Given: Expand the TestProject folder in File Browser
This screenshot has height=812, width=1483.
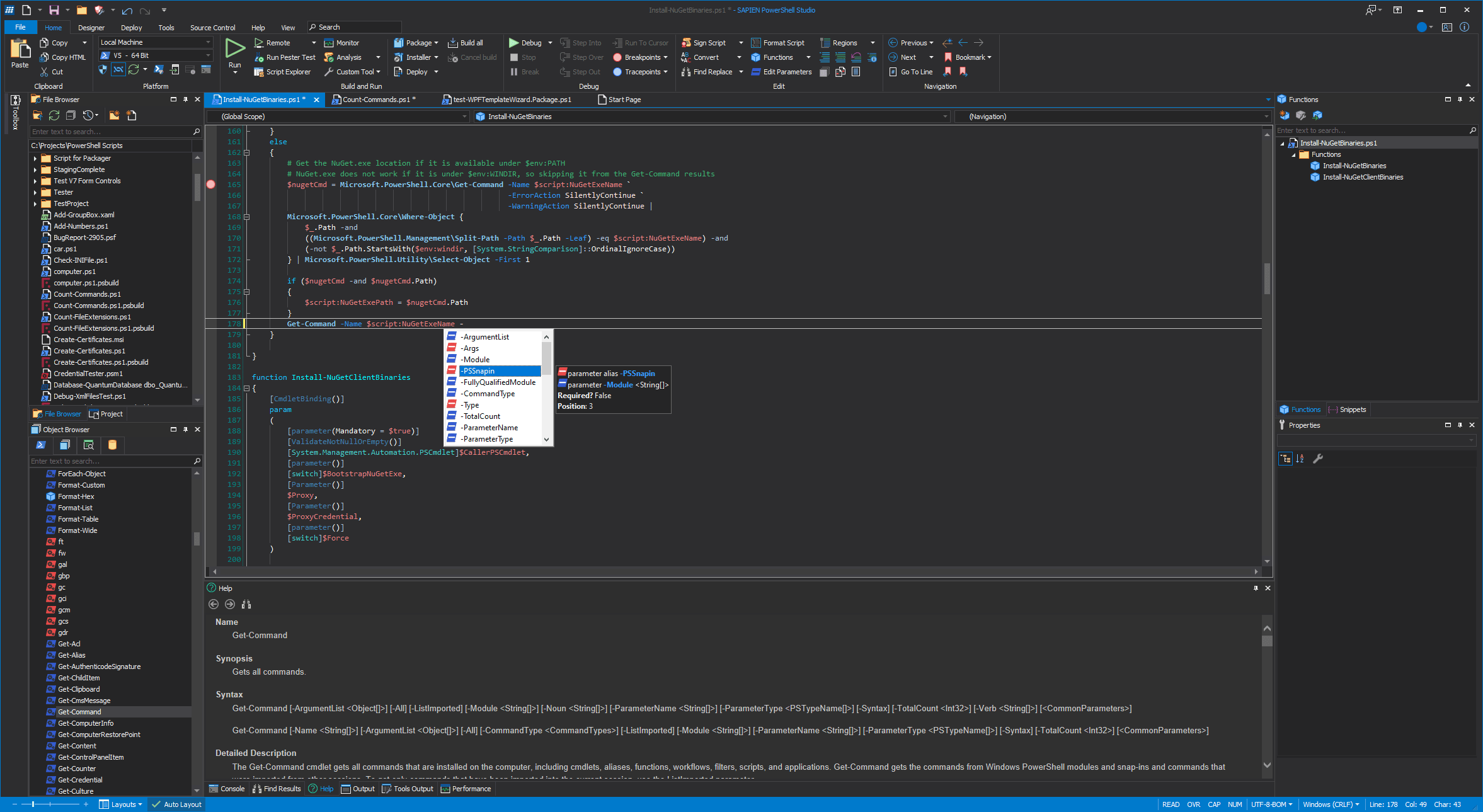Looking at the screenshot, I should point(35,203).
